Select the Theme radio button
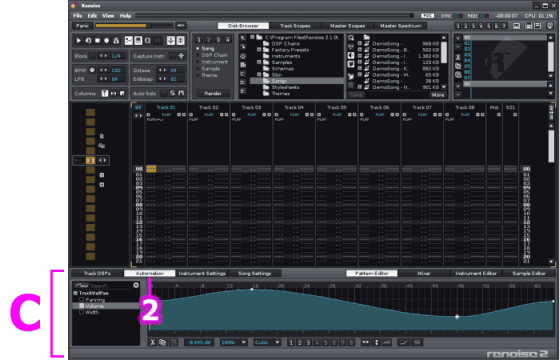 coord(198,75)
